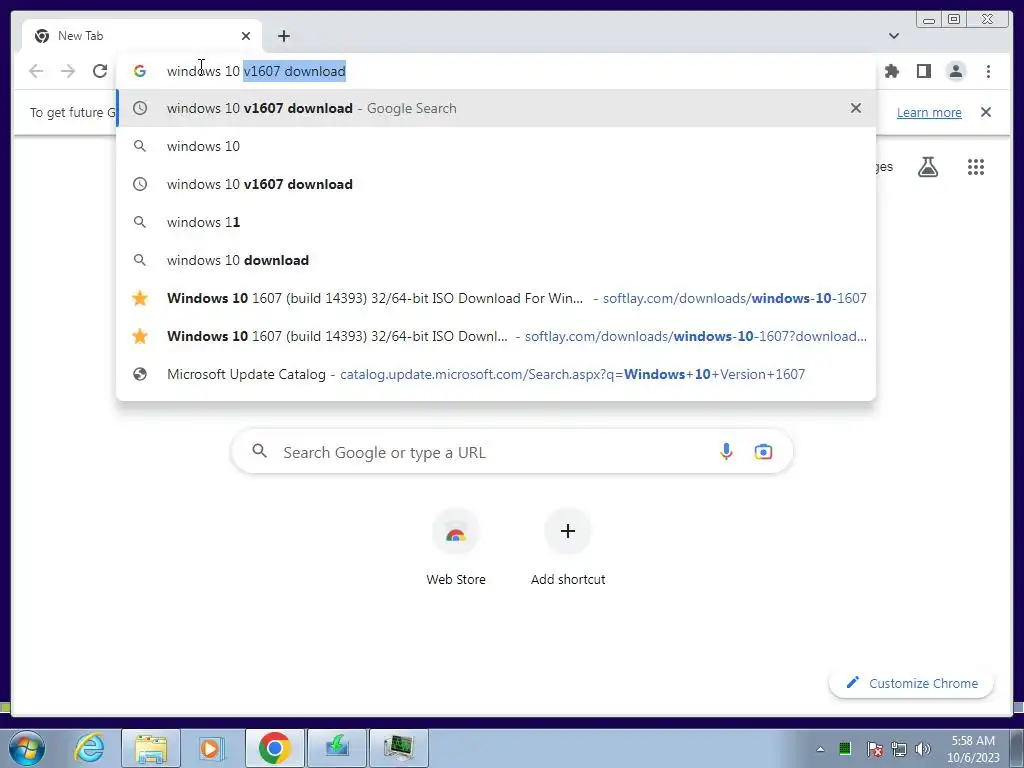Close the New Tab tab
Viewport: 1024px width, 768px height.
click(246, 36)
